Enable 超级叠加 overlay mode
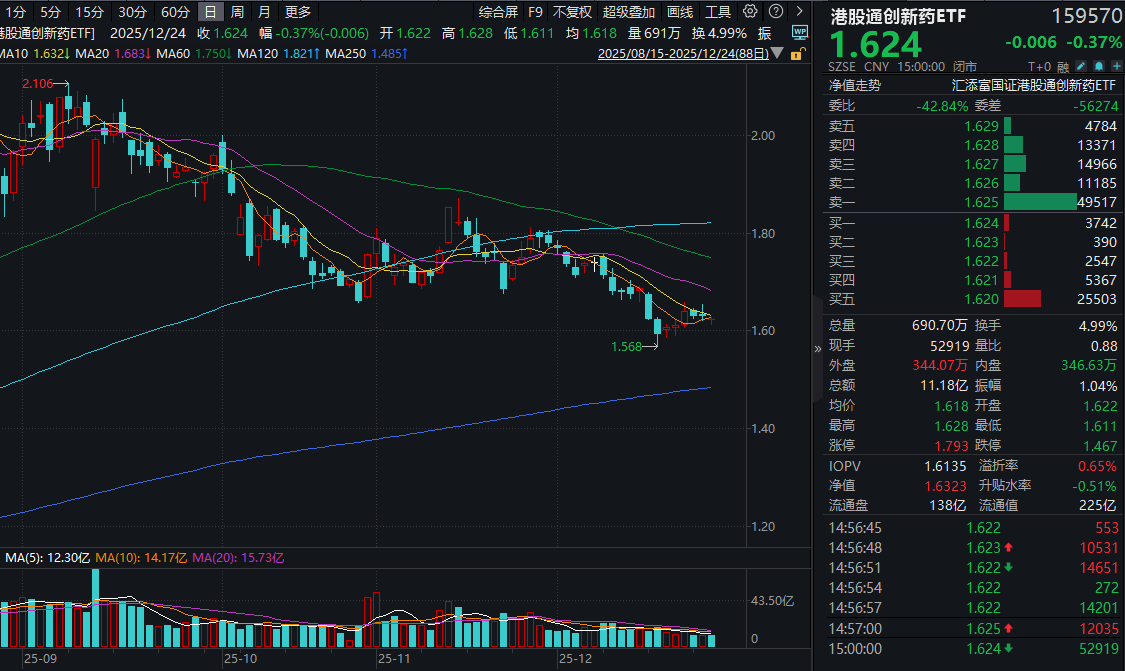This screenshot has height=671, width=1125. click(629, 11)
